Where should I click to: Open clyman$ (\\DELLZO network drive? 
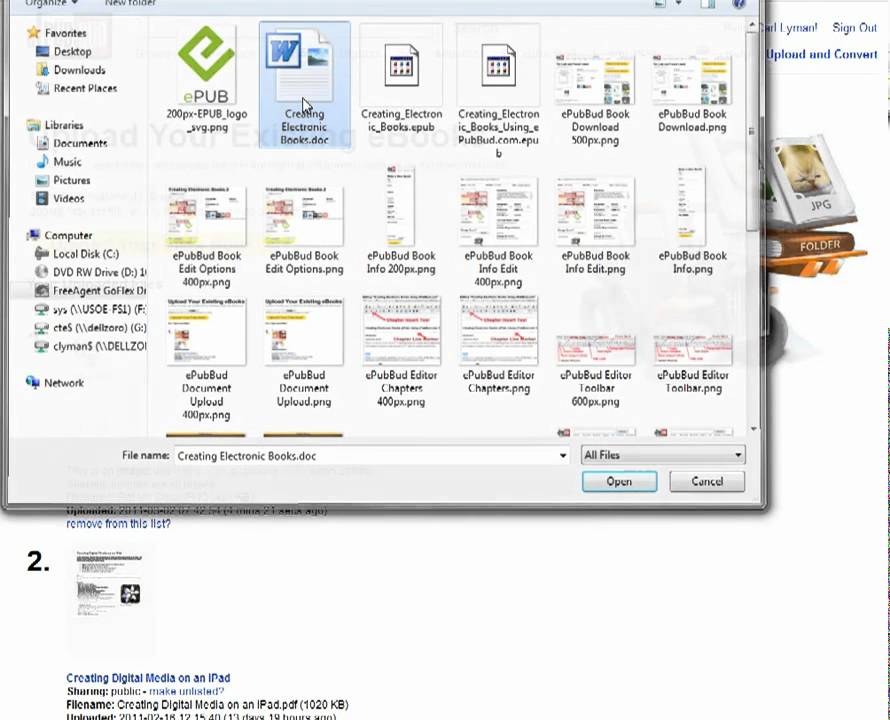pyautogui.click(x=98, y=346)
